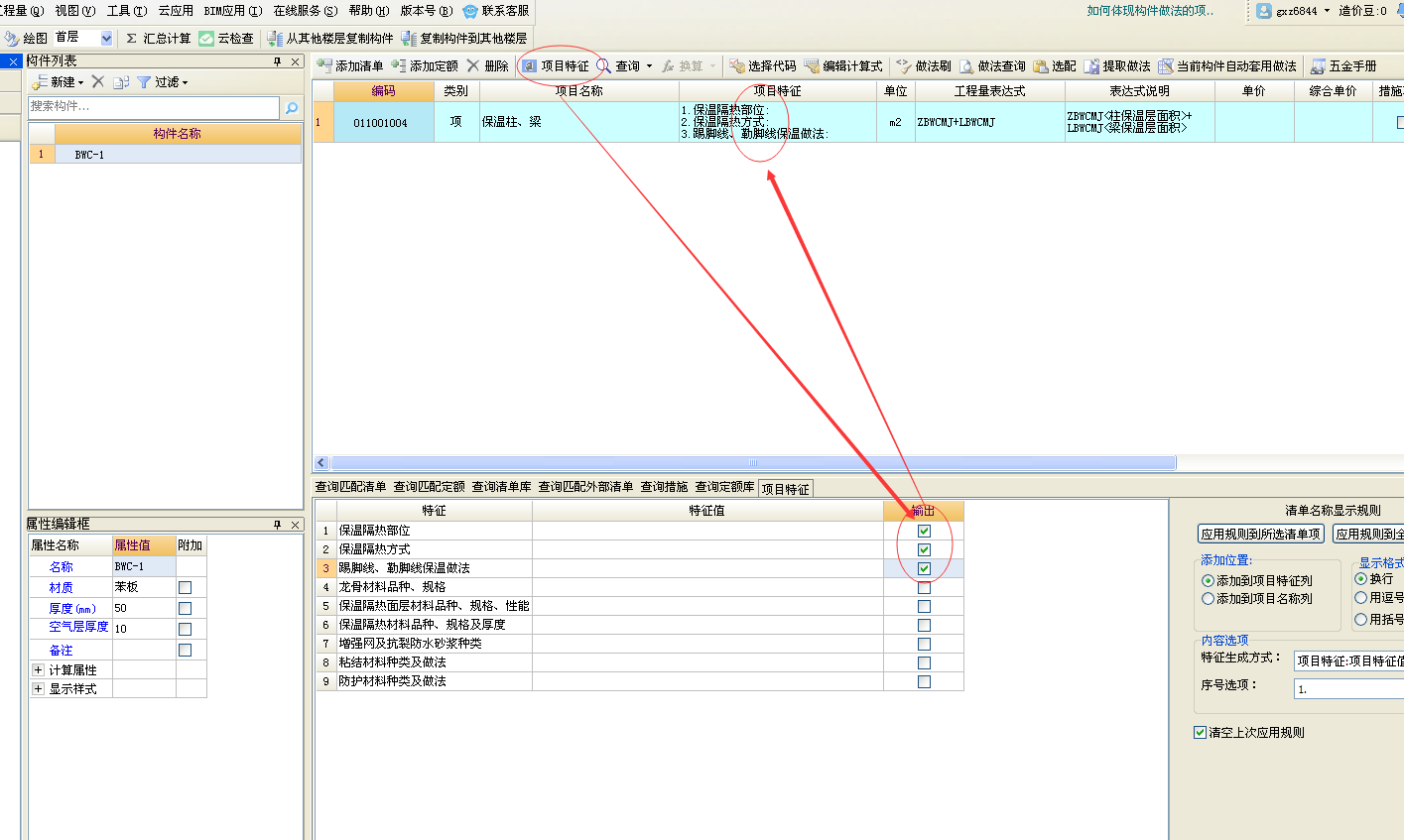This screenshot has height=840, width=1404.
Task: Uncheck output for 保温隔热部位
Action: (924, 531)
